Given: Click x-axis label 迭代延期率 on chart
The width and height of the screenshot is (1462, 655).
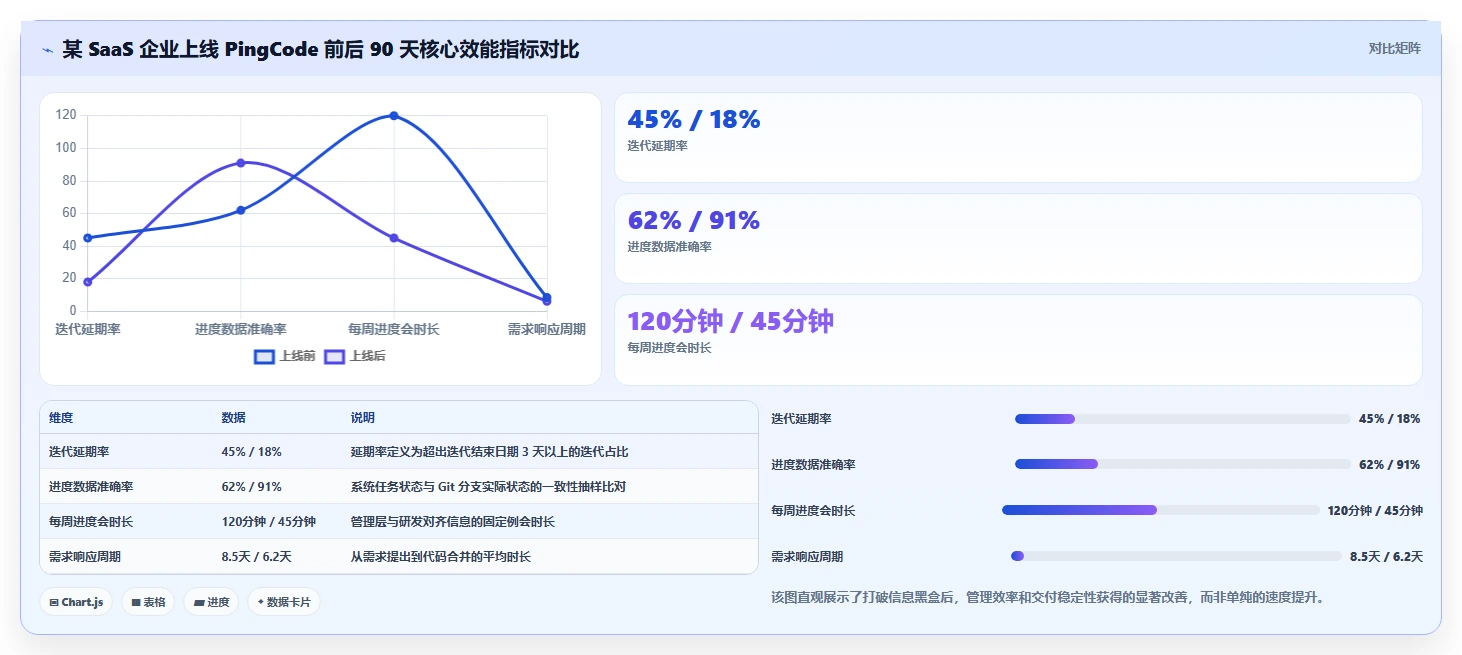Looking at the screenshot, I should tap(88, 329).
